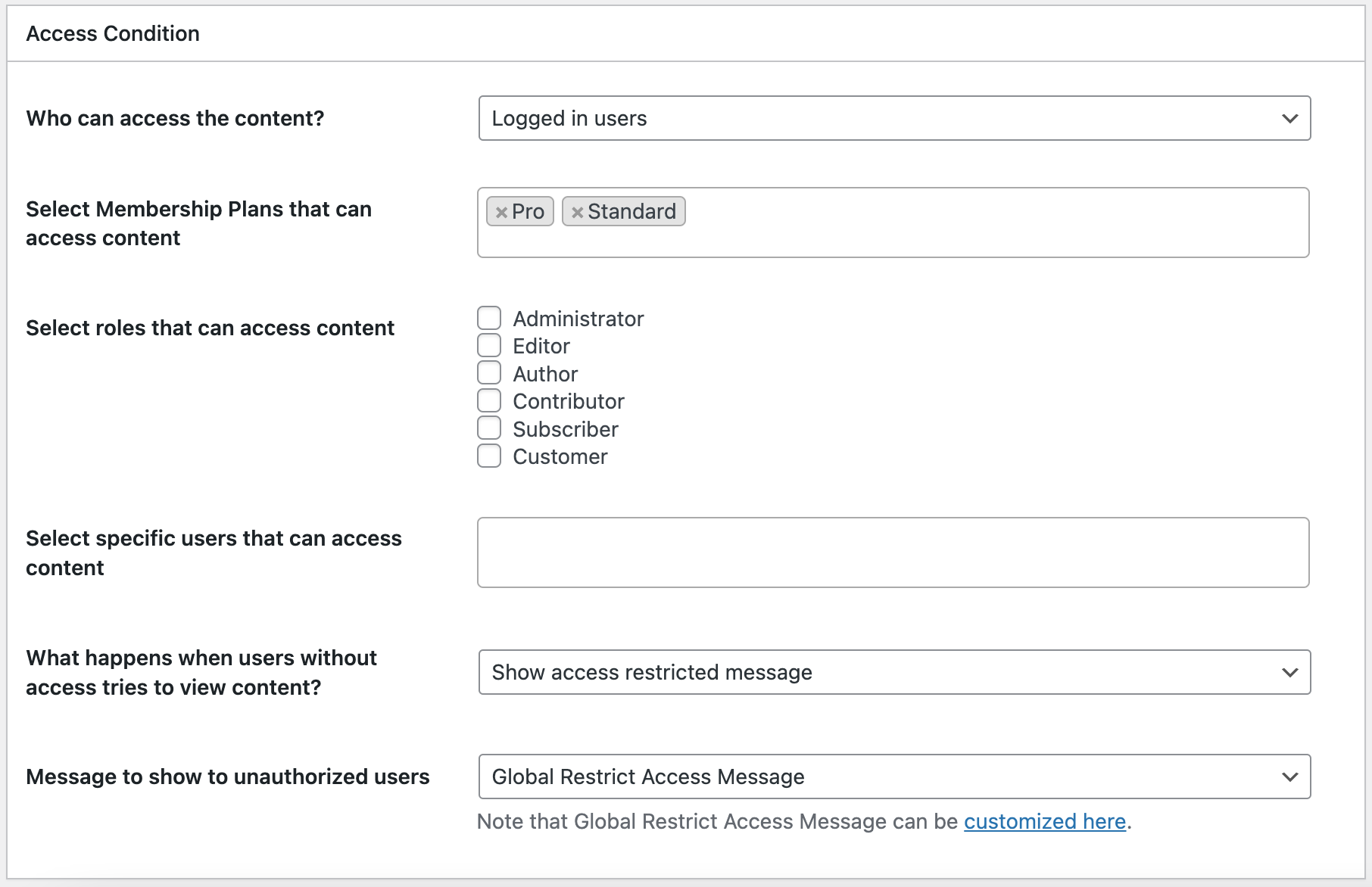Open the 'customized here' link
1372x887 pixels.
(1045, 821)
